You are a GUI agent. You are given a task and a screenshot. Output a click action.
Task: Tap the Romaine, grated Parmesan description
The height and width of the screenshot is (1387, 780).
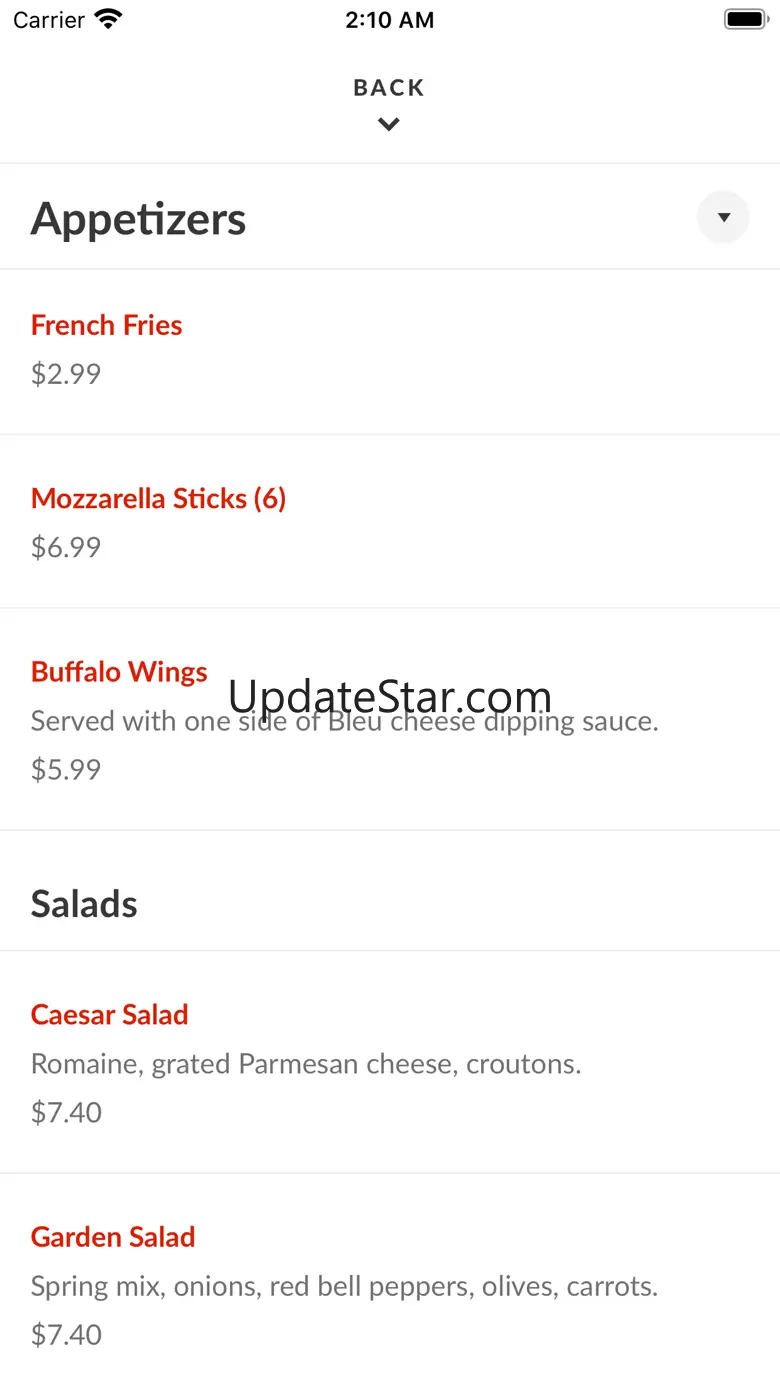(x=306, y=1063)
